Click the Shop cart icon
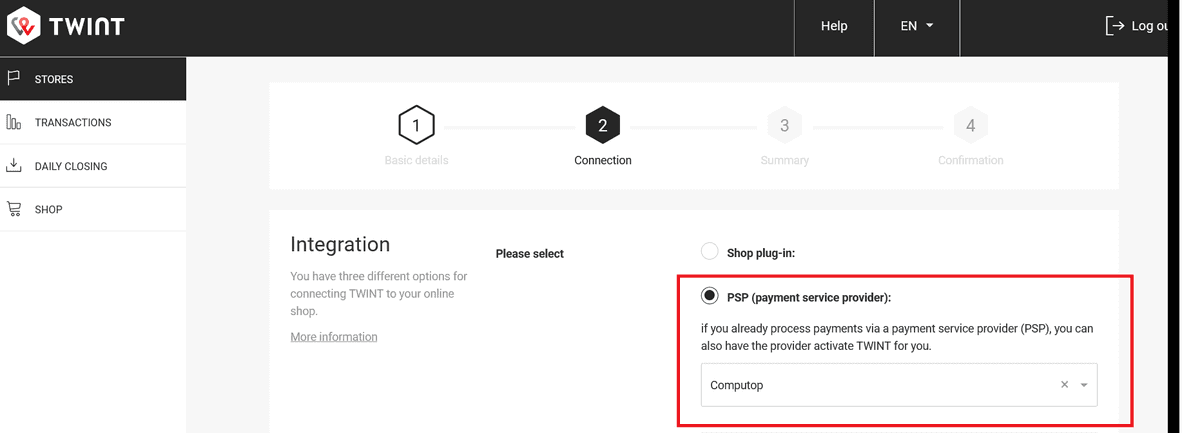 tap(14, 209)
